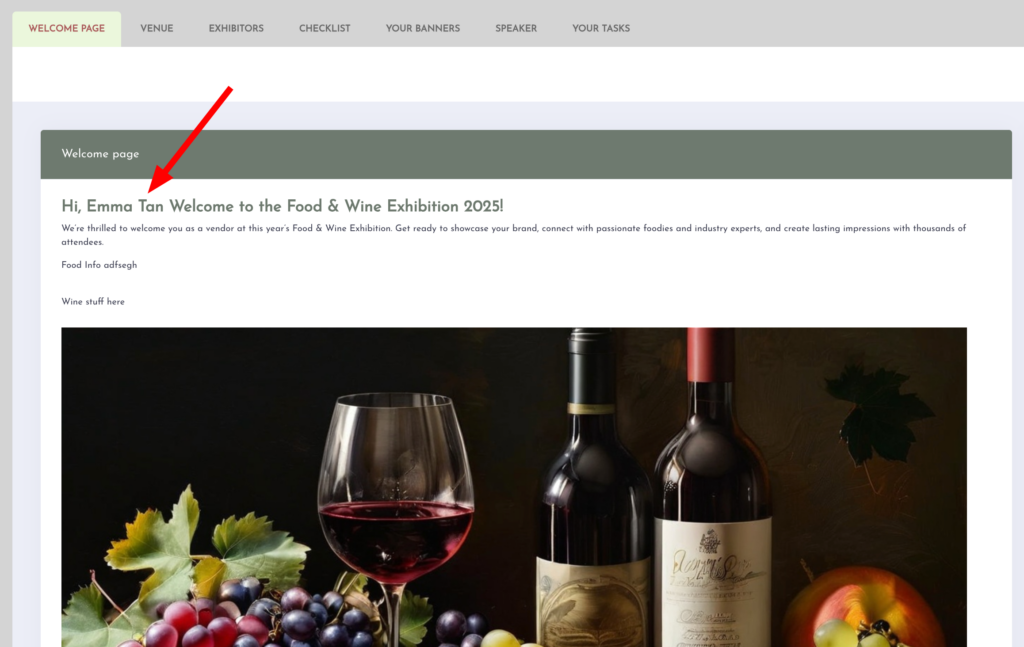Click the welcome paragraph about vendors
The width and height of the screenshot is (1024, 647).
pos(513,235)
